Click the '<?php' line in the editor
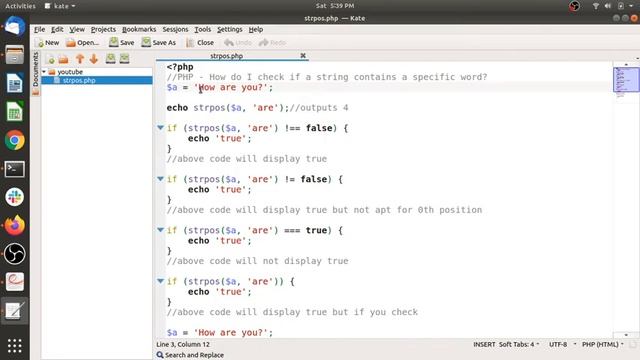Screen dimensions: 640x360 pyautogui.click(x=180, y=67)
